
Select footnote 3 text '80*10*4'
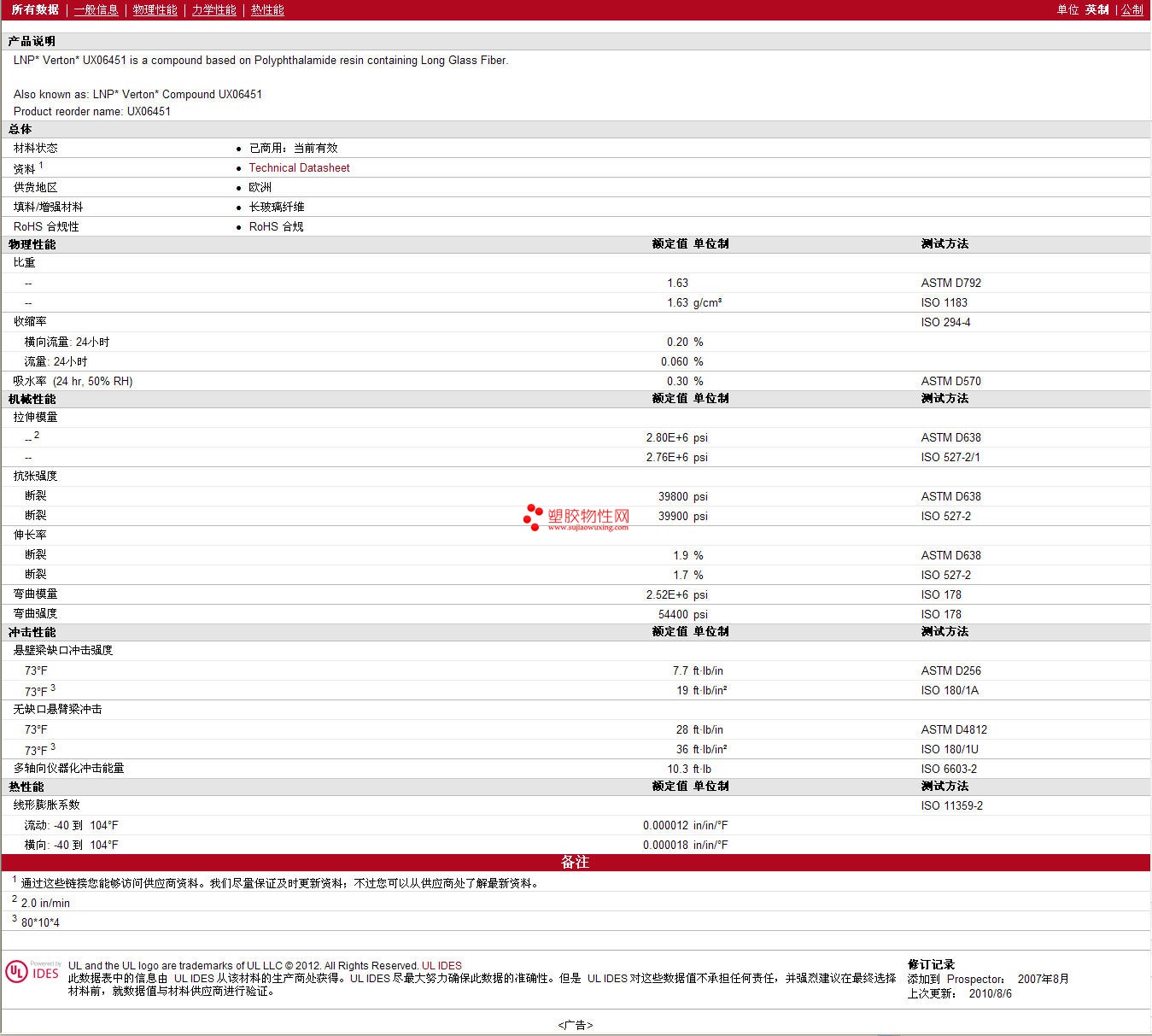[41, 922]
